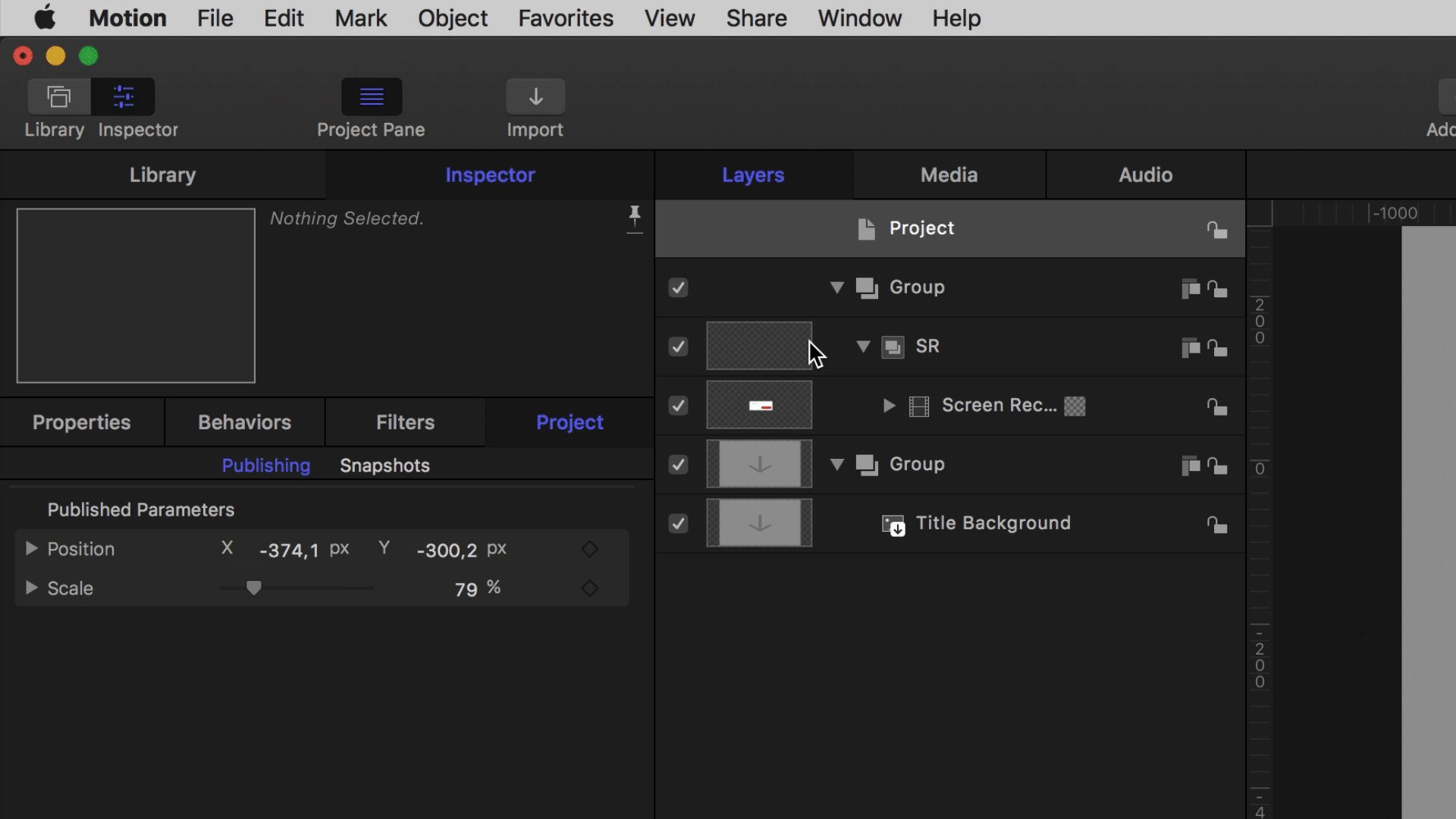Click lock icon on Title Background row
The image size is (1456, 819).
(x=1217, y=524)
